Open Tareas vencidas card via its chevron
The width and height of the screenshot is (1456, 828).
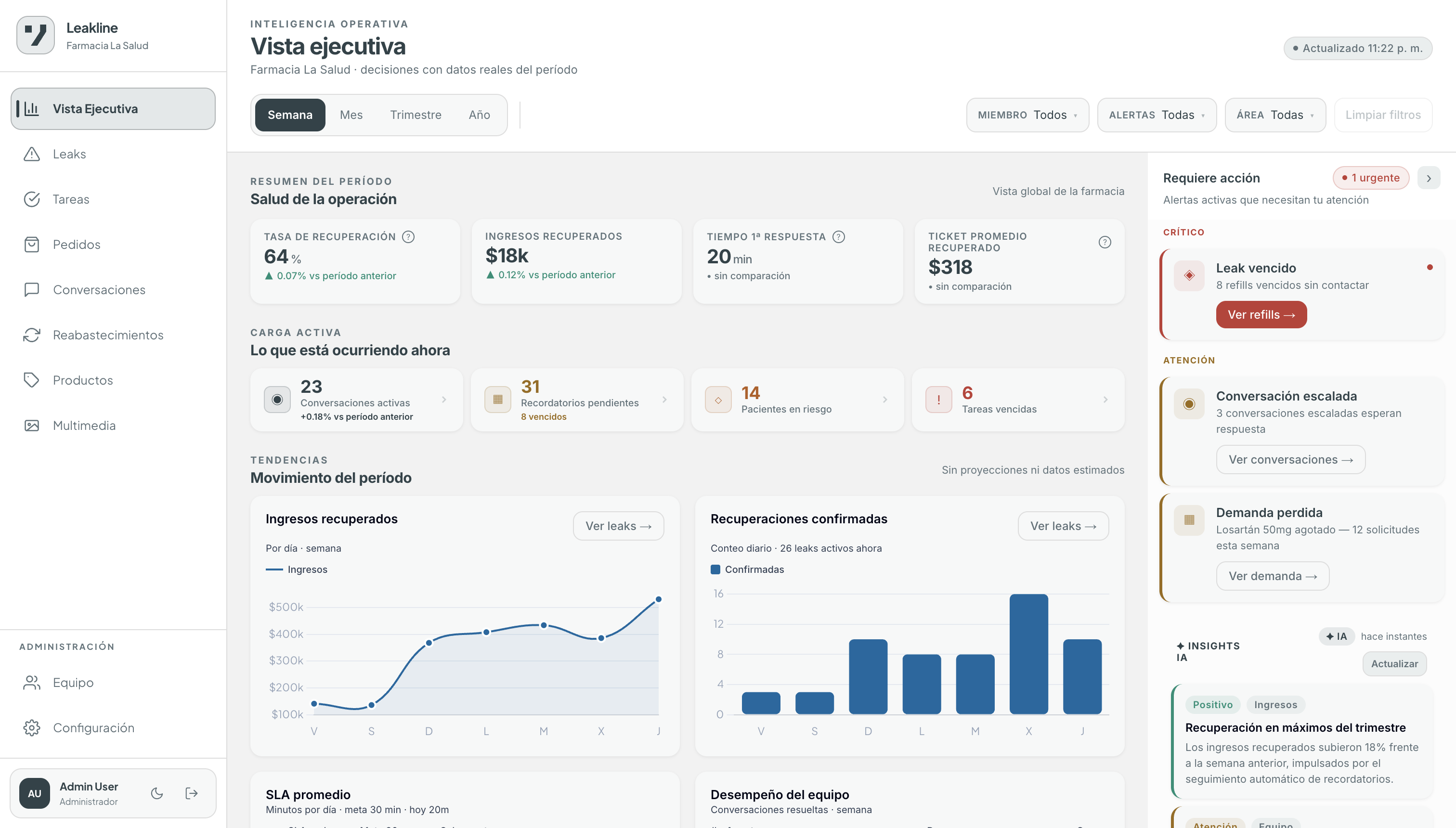point(1105,400)
